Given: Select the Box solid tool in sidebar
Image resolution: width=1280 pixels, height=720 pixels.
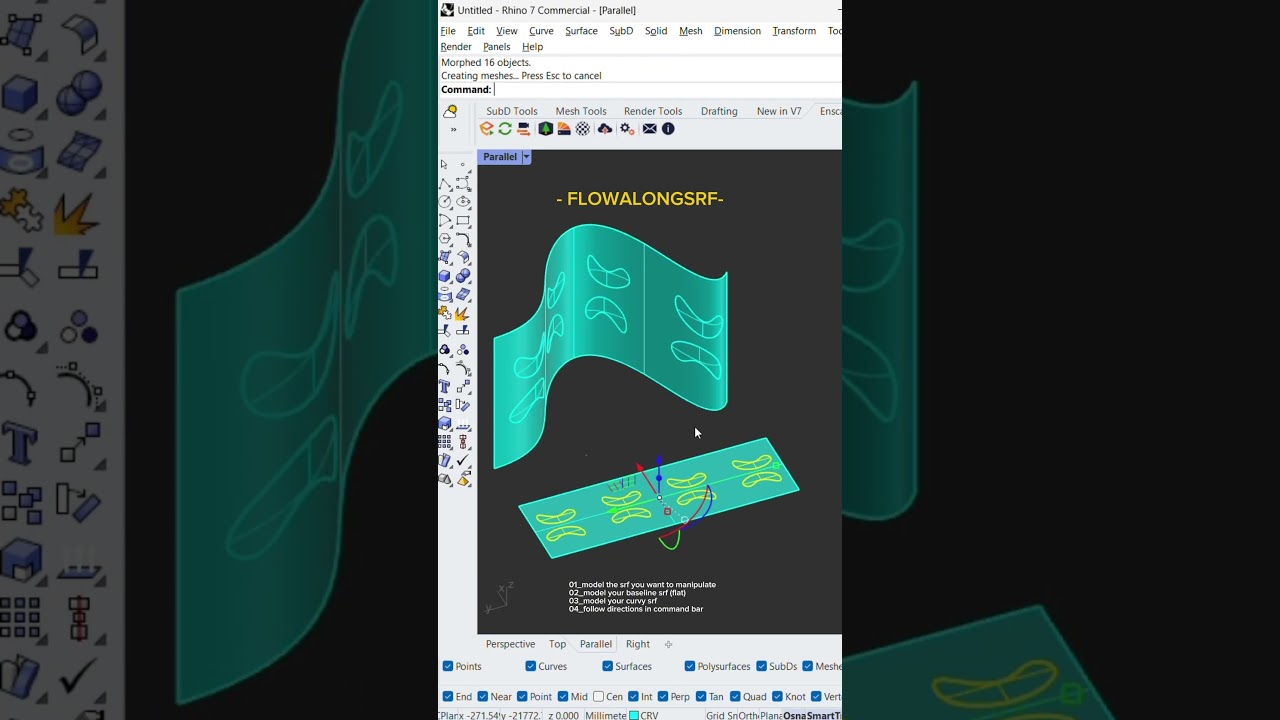Looking at the screenshot, I should point(445,276).
